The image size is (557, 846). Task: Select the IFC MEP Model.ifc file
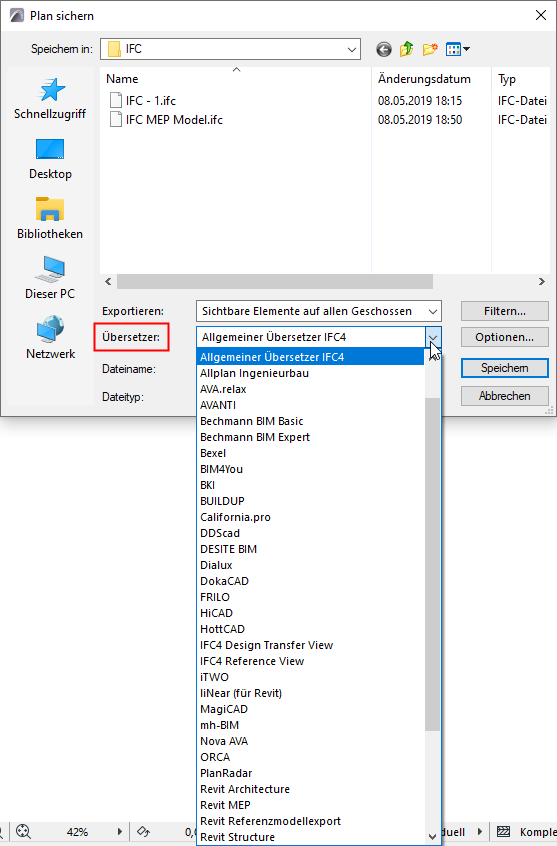point(166,119)
